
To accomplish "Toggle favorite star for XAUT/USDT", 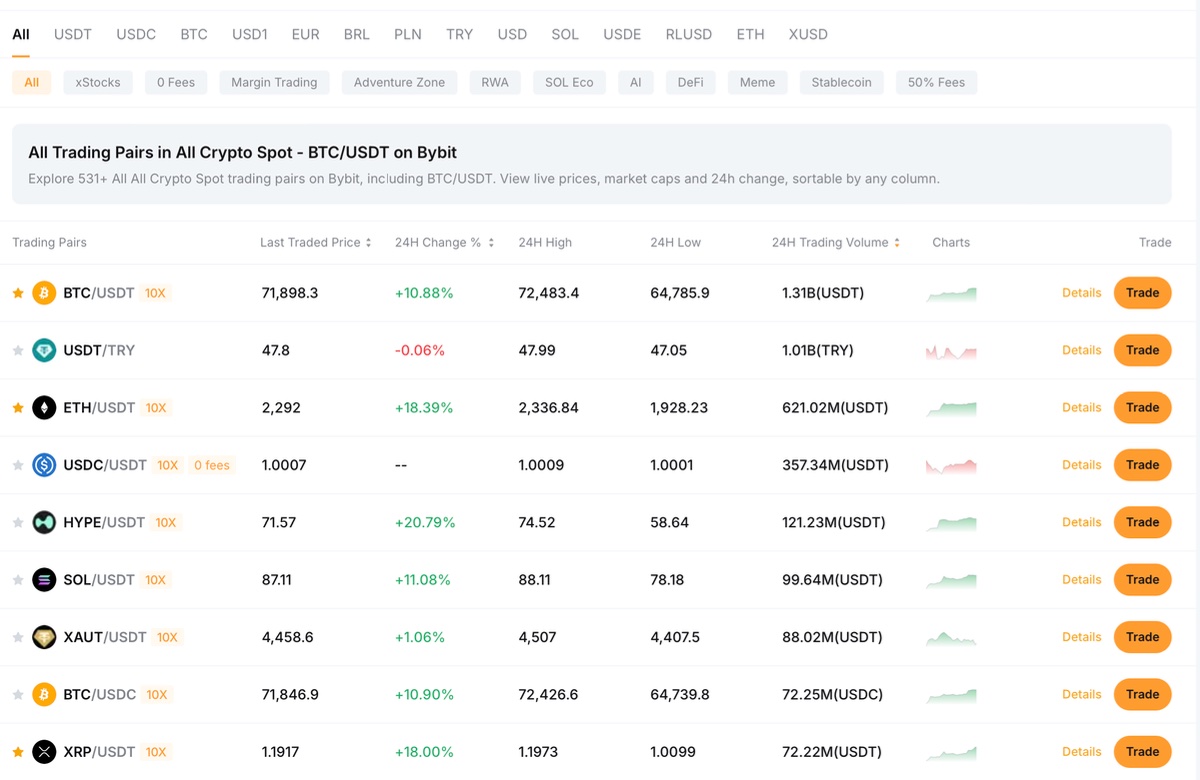I will pyautogui.click(x=18, y=637).
